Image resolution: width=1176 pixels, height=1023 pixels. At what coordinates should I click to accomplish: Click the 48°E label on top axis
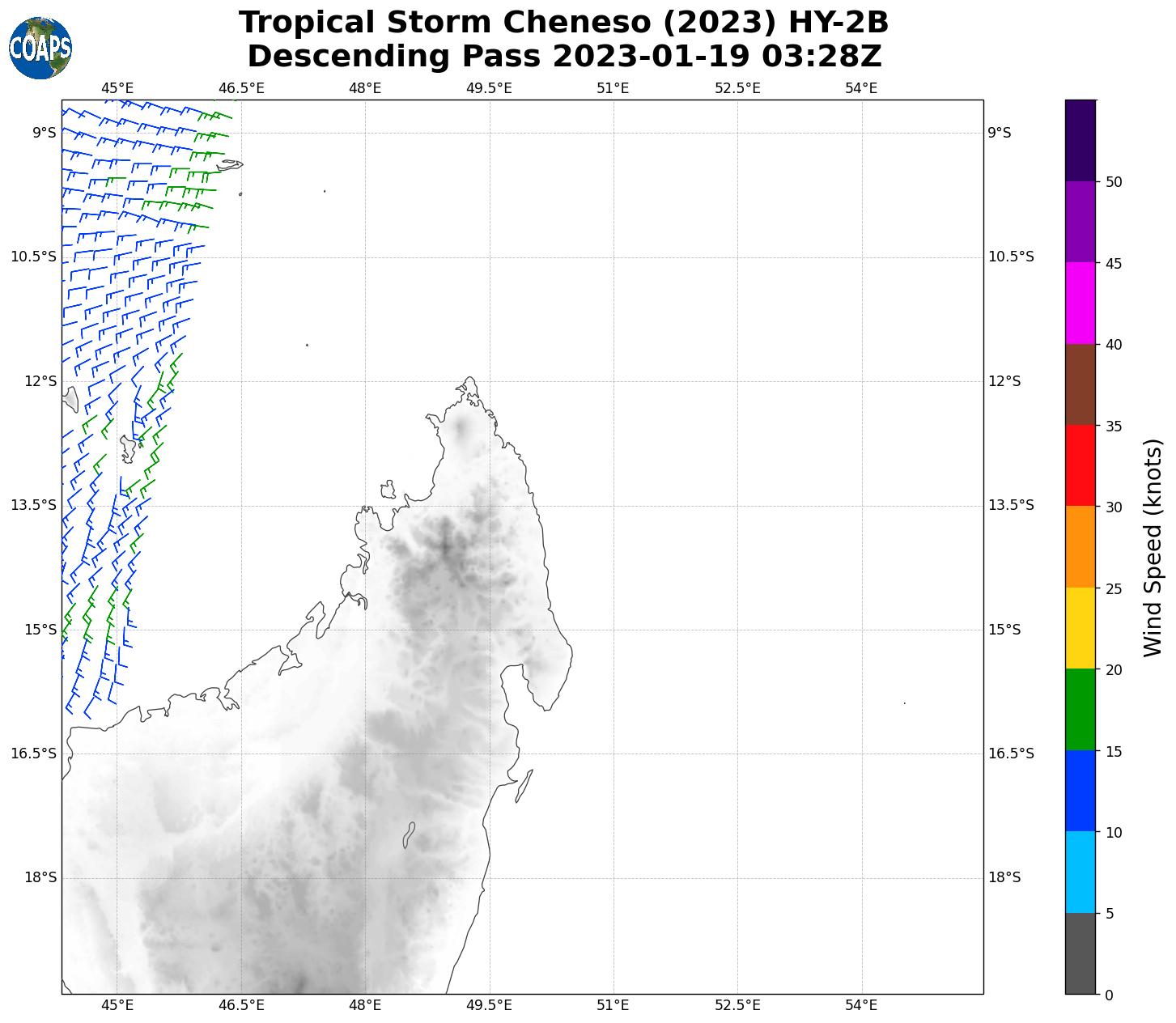(365, 88)
